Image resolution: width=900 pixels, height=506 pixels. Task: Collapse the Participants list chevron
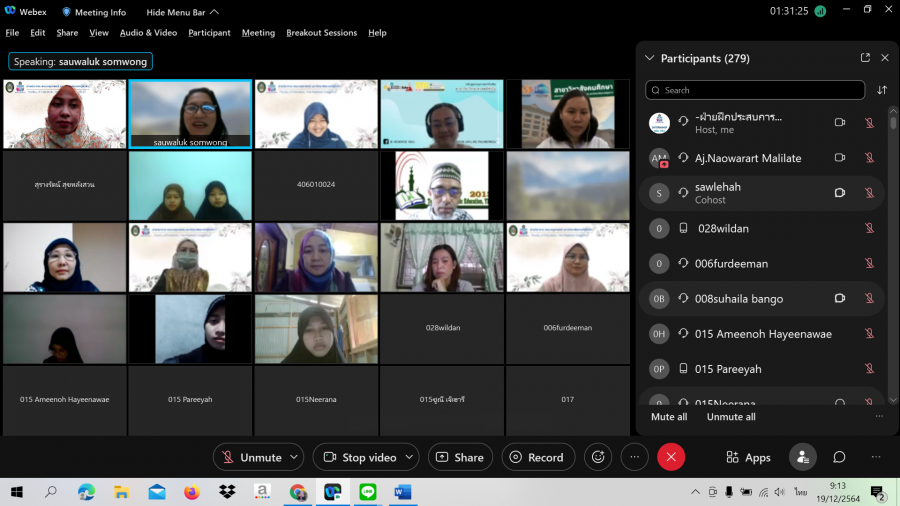(x=650, y=58)
